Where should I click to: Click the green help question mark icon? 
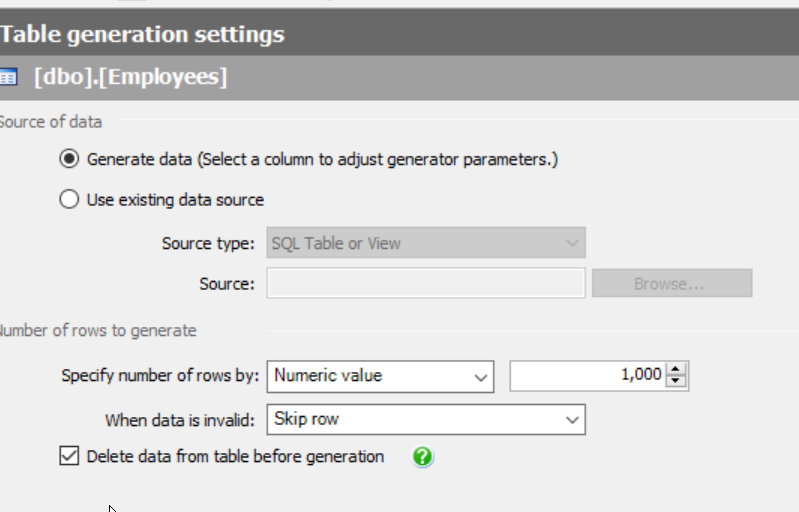[x=423, y=457]
